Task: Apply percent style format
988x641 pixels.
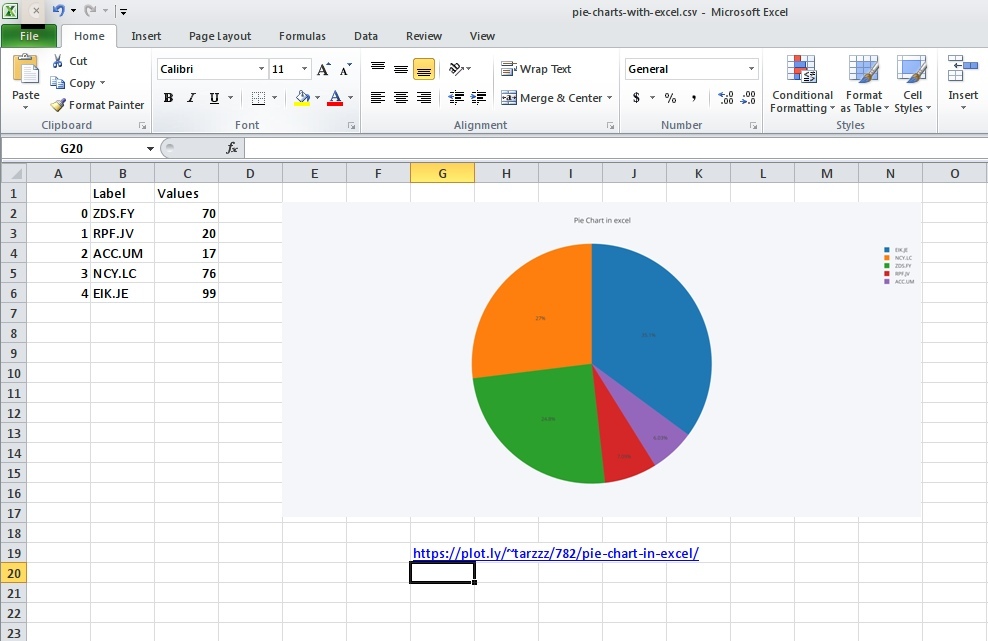Action: [x=670, y=98]
